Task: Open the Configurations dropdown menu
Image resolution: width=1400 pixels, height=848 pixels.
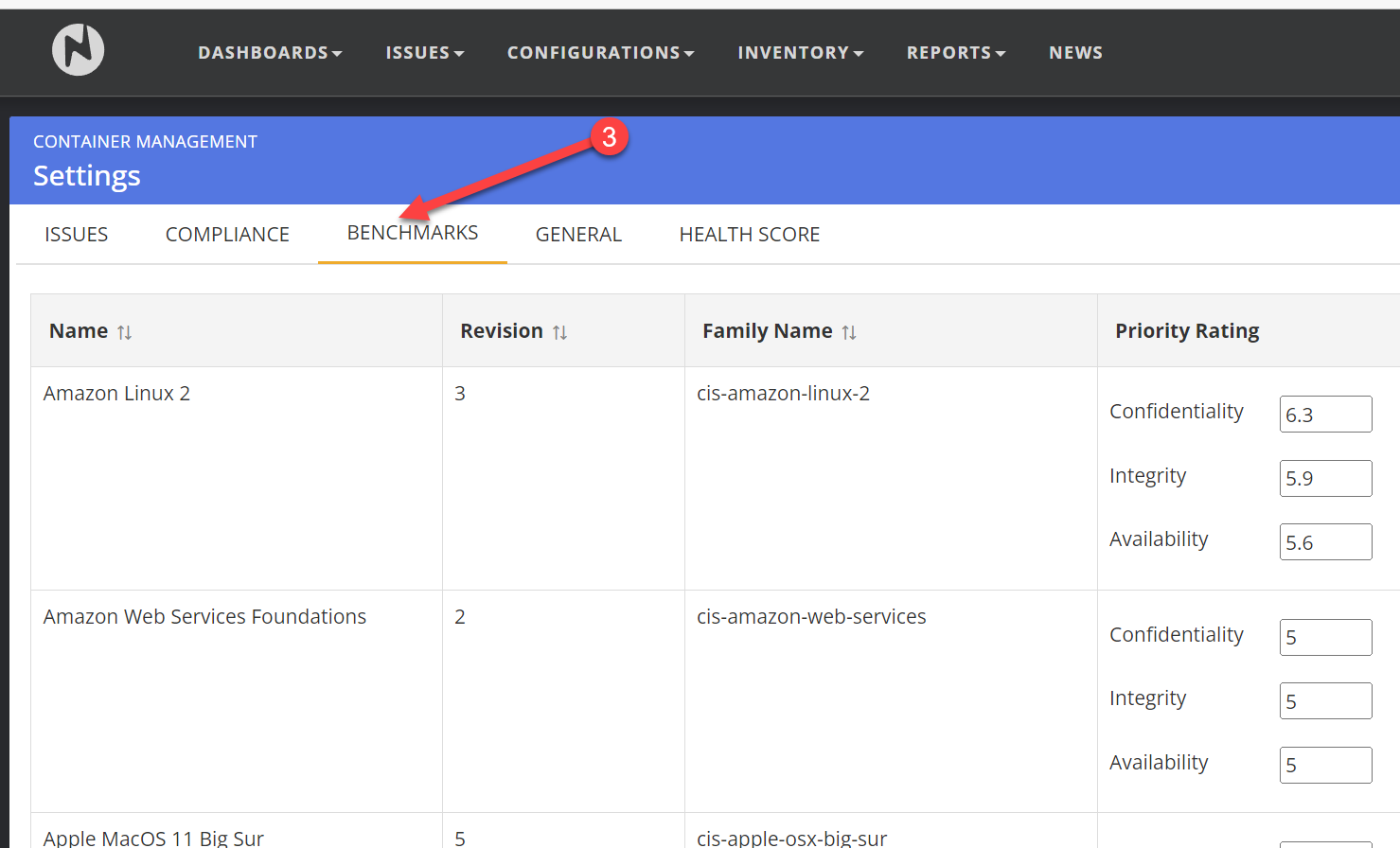Action: tap(600, 53)
